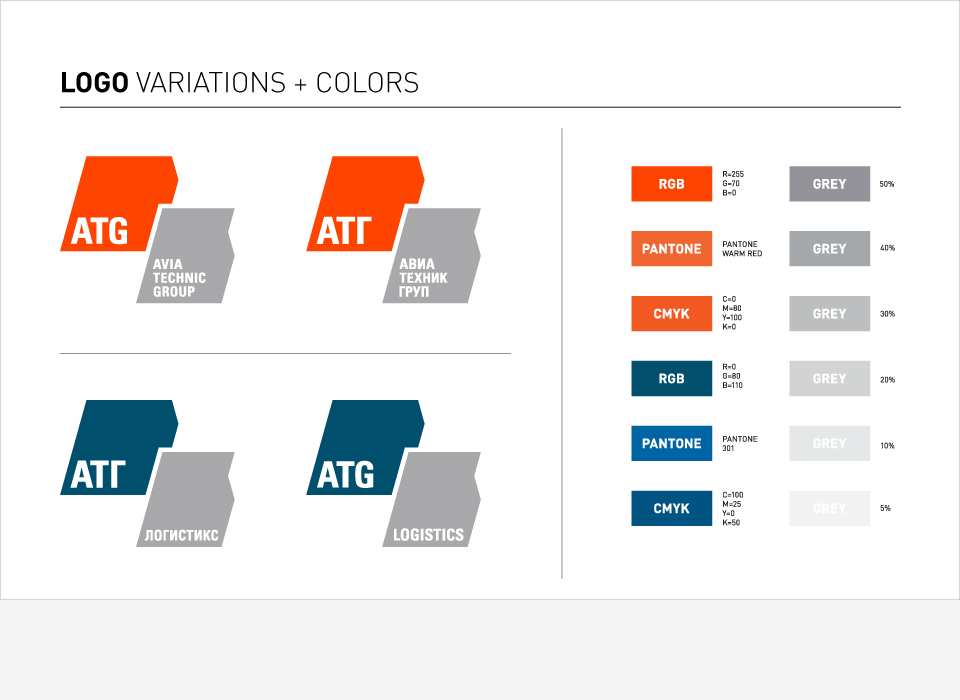Click the dark blue RGB swatch
Image resolution: width=960 pixels, height=700 pixels.
(x=672, y=378)
